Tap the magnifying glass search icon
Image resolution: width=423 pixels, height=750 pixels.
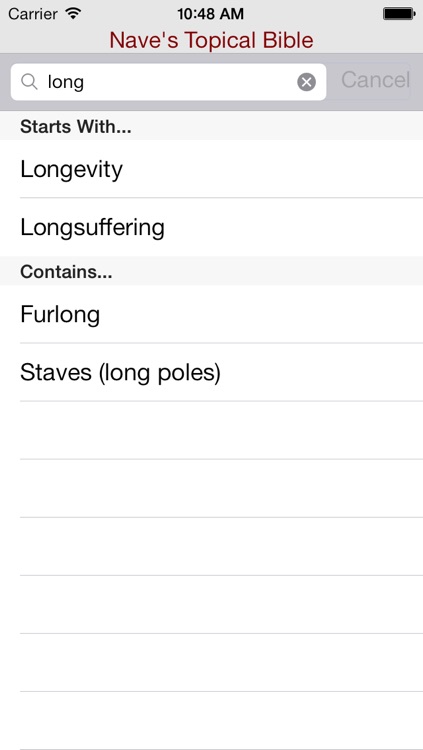click(30, 82)
